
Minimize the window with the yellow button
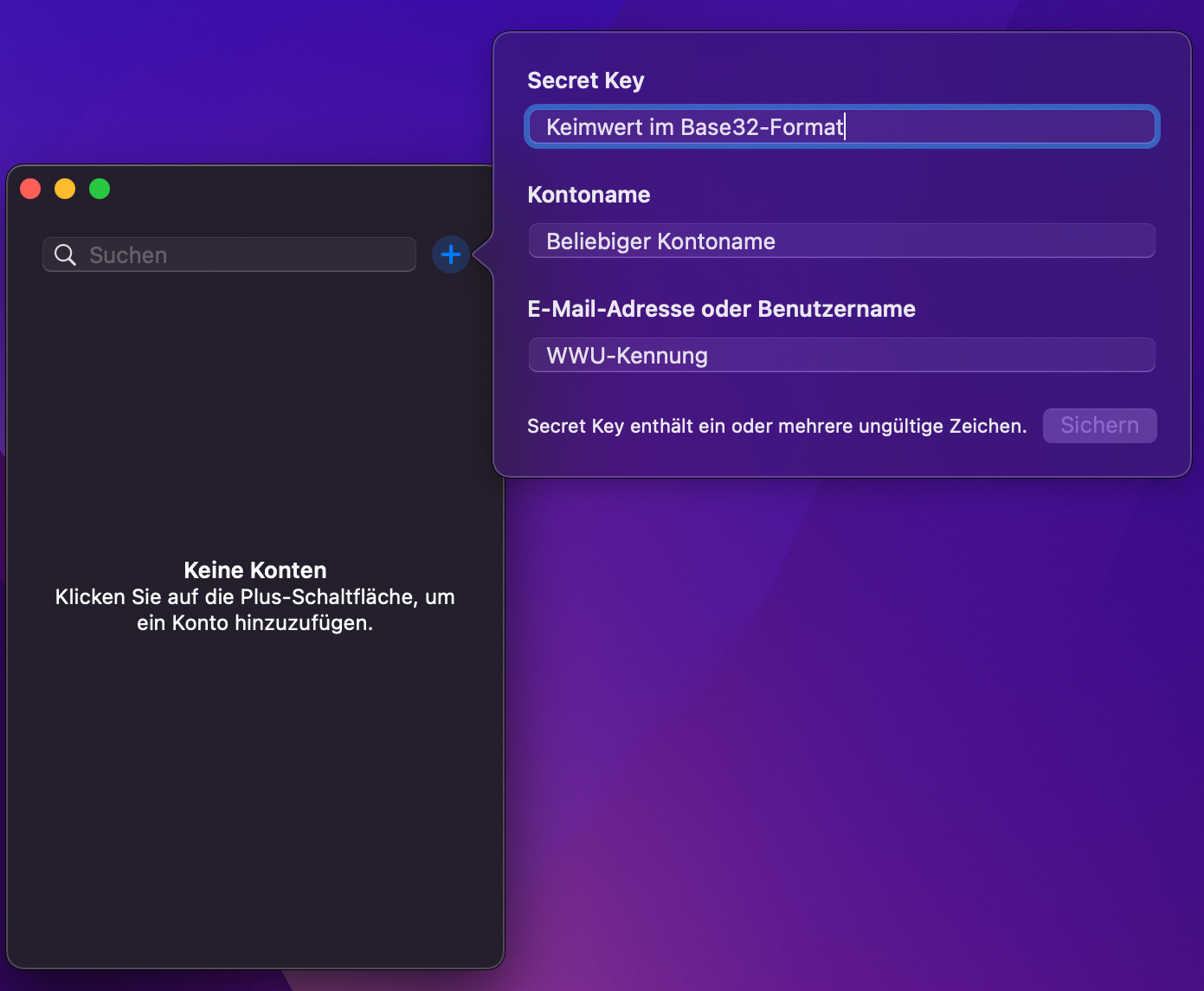coord(65,189)
